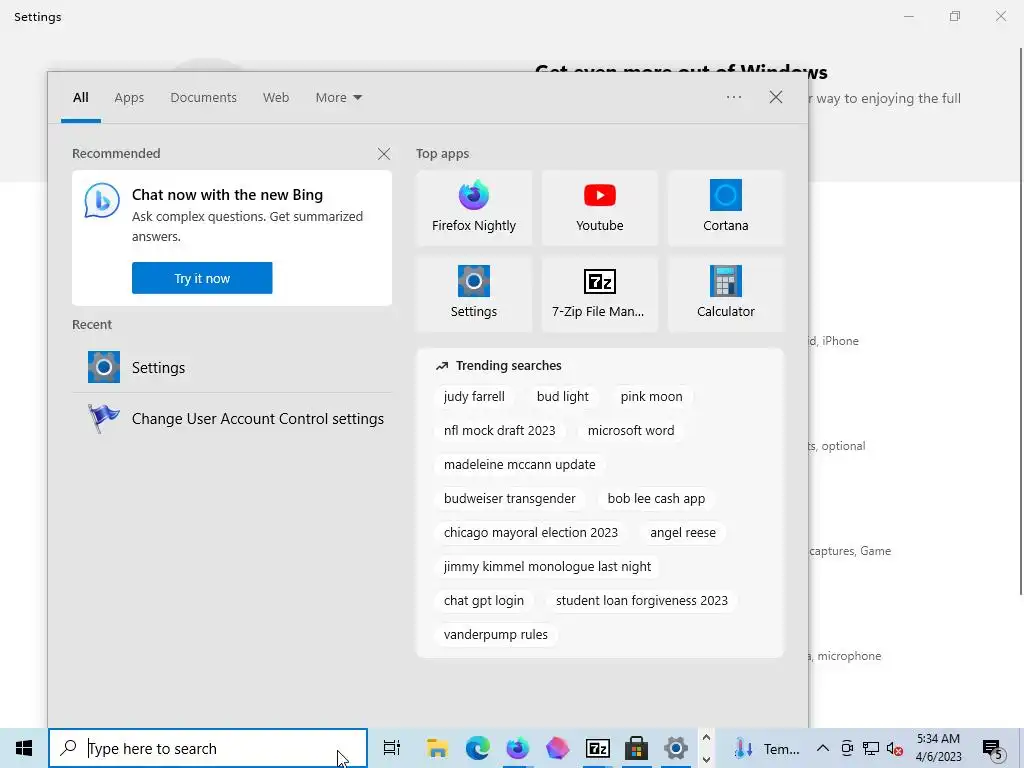Open Settings tile in Top apps

(474, 294)
